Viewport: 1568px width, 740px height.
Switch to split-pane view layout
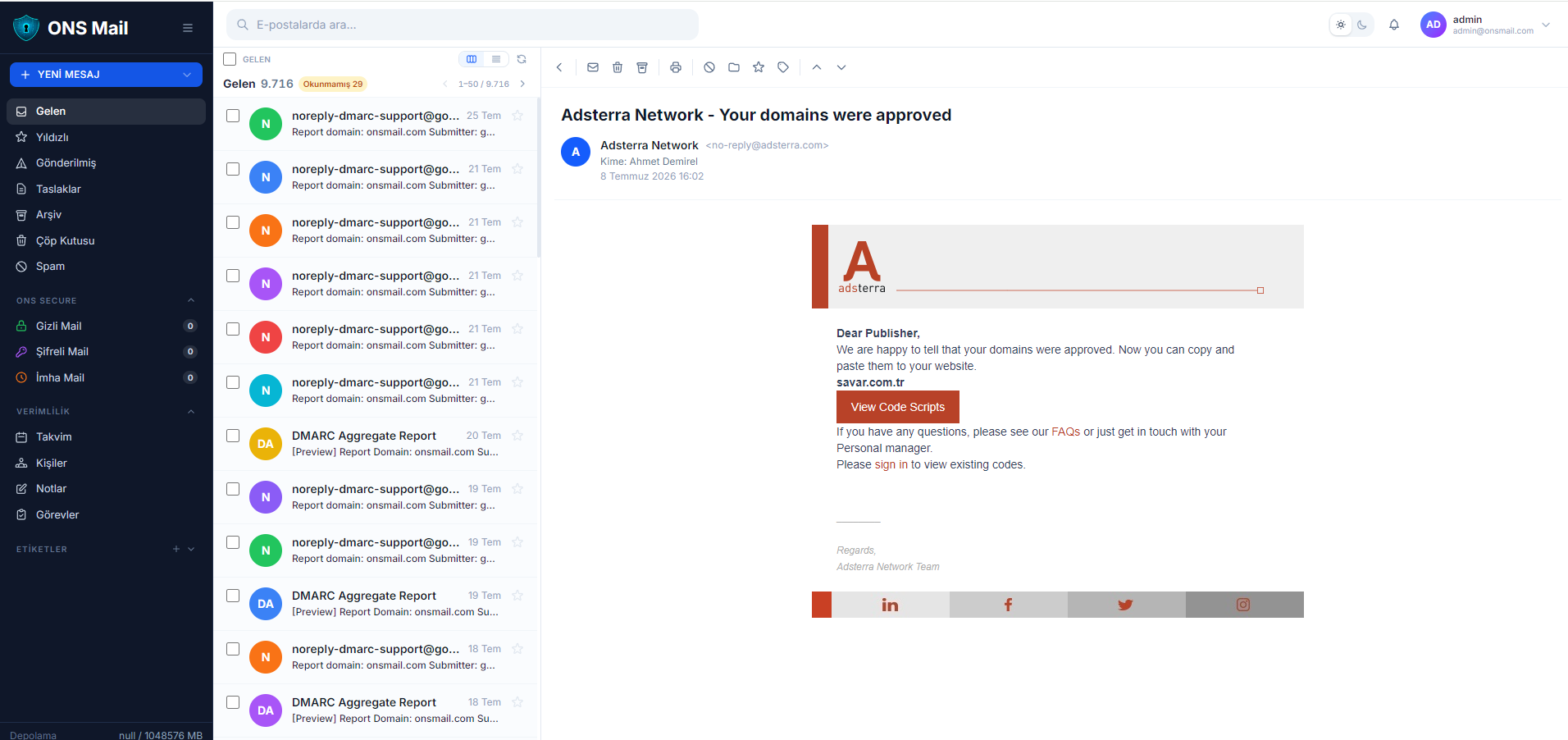(472, 59)
